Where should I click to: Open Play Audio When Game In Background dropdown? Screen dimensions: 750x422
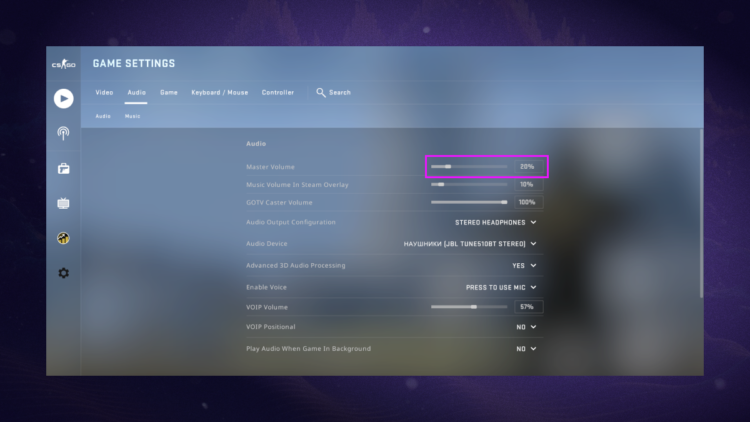pos(526,349)
